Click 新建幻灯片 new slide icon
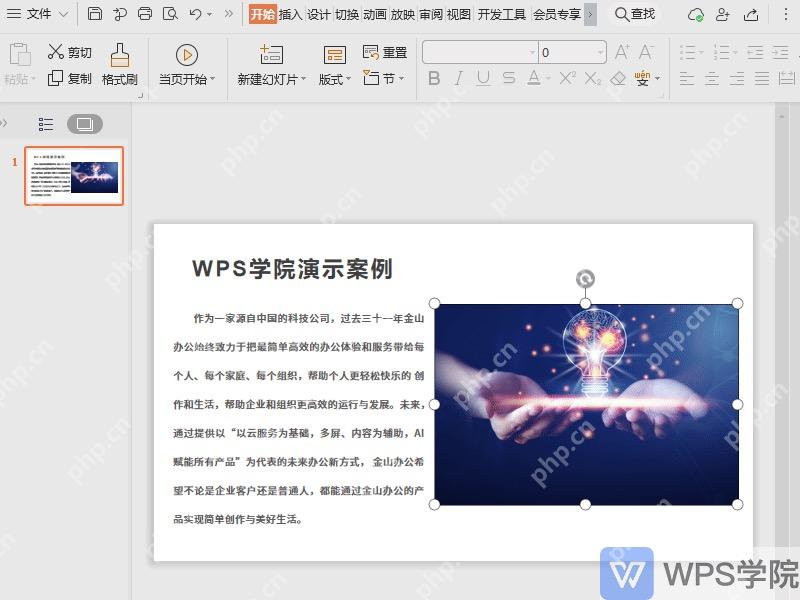Image resolution: width=800 pixels, height=600 pixels. (x=271, y=55)
